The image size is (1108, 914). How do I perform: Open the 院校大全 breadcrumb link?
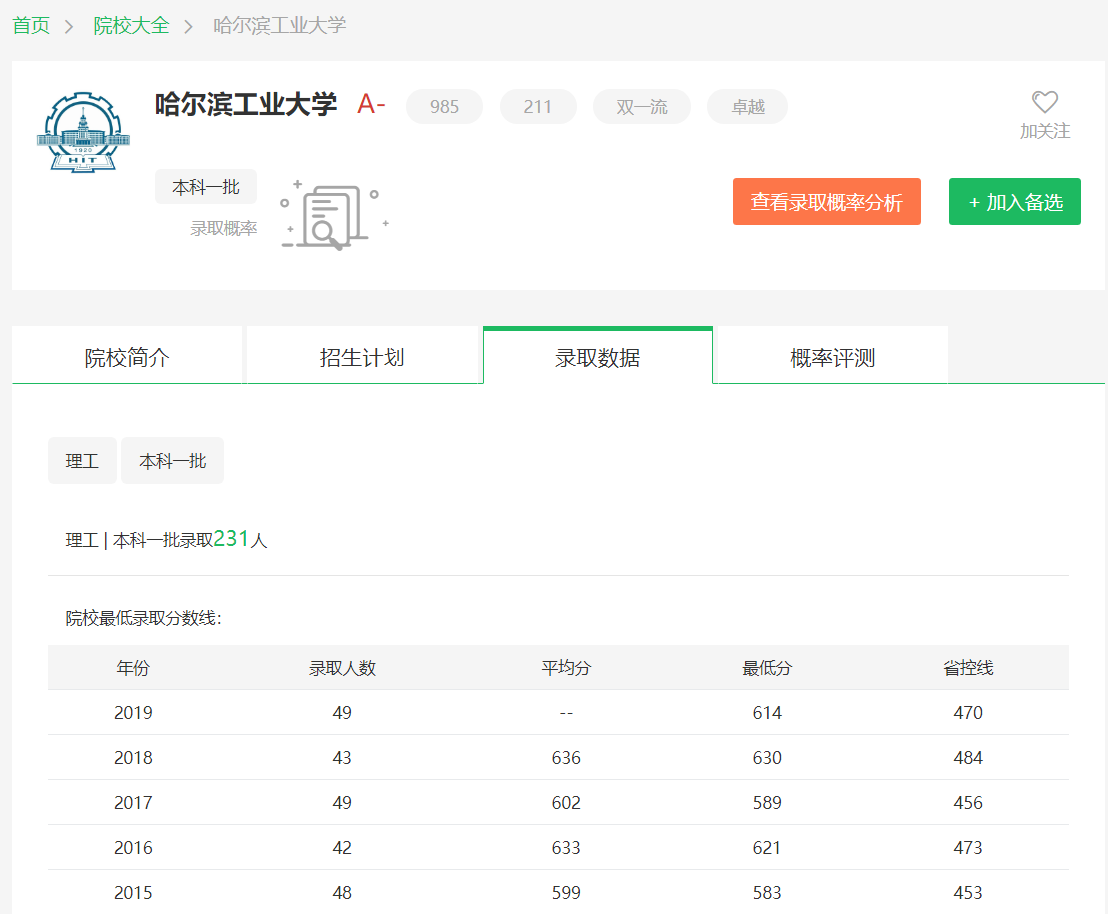point(131,26)
